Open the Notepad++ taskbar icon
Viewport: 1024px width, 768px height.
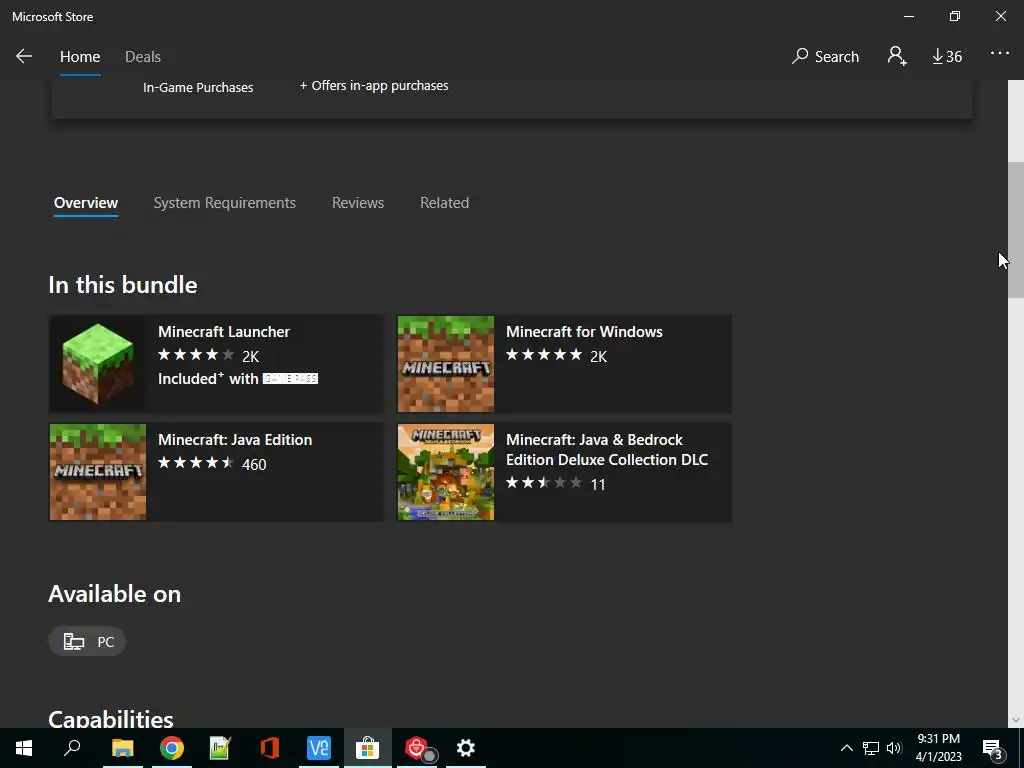pyautogui.click(x=221, y=748)
